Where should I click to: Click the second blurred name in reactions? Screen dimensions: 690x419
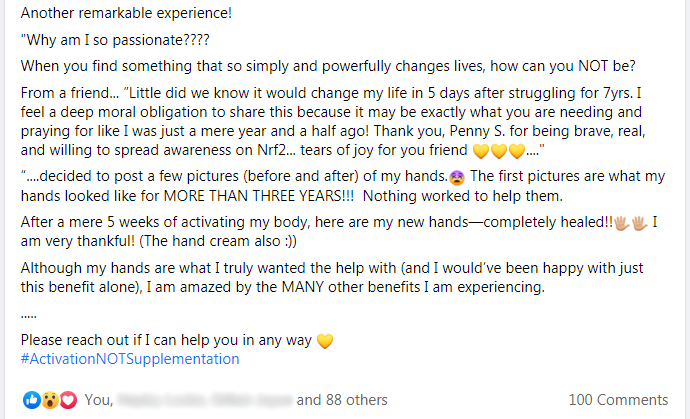pos(251,400)
